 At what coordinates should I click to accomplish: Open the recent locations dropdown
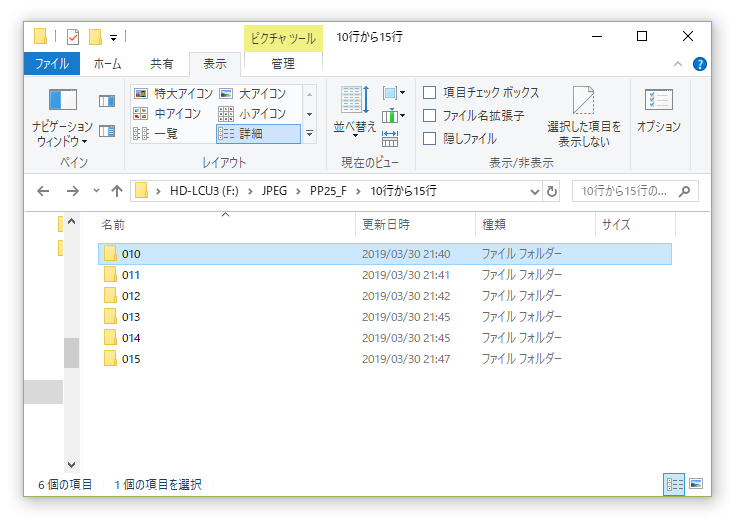(96, 191)
